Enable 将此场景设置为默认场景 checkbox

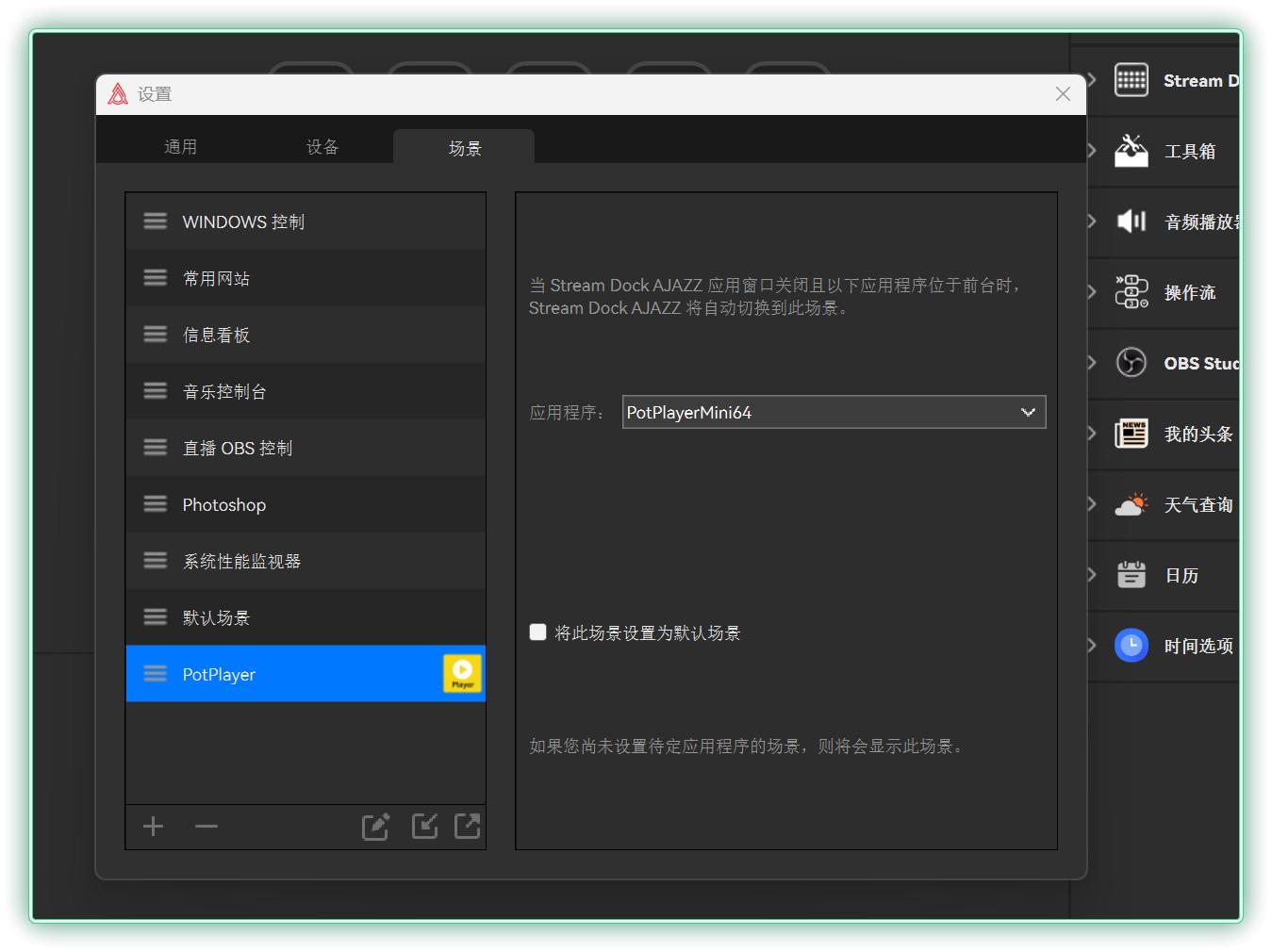[x=538, y=632]
